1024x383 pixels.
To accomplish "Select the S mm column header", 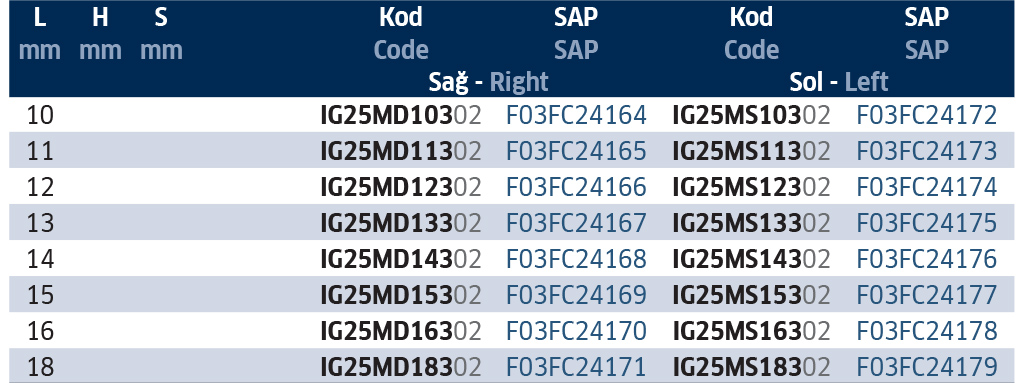I will [161, 34].
